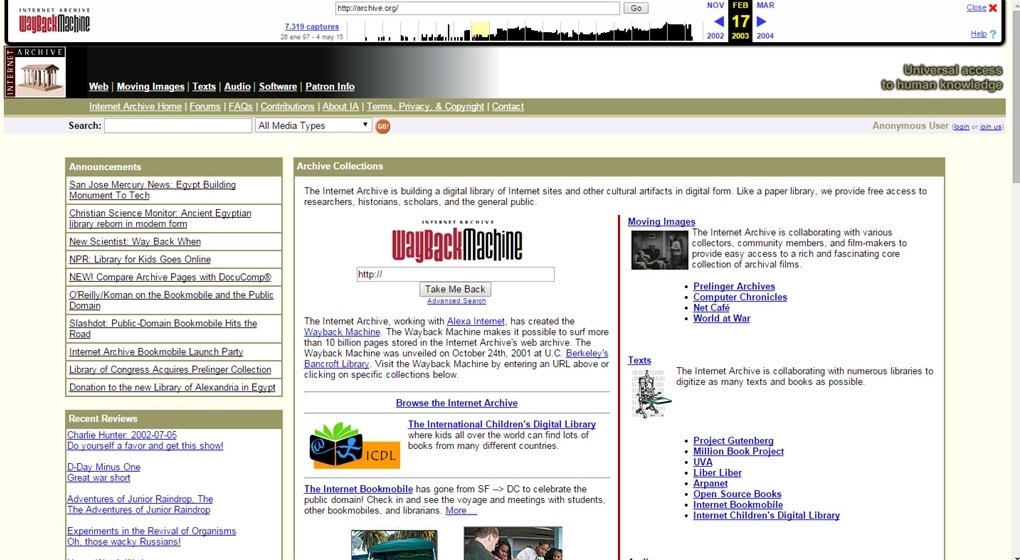Open Wayback toolbar Help link
This screenshot has width=1020, height=560.
(978, 34)
